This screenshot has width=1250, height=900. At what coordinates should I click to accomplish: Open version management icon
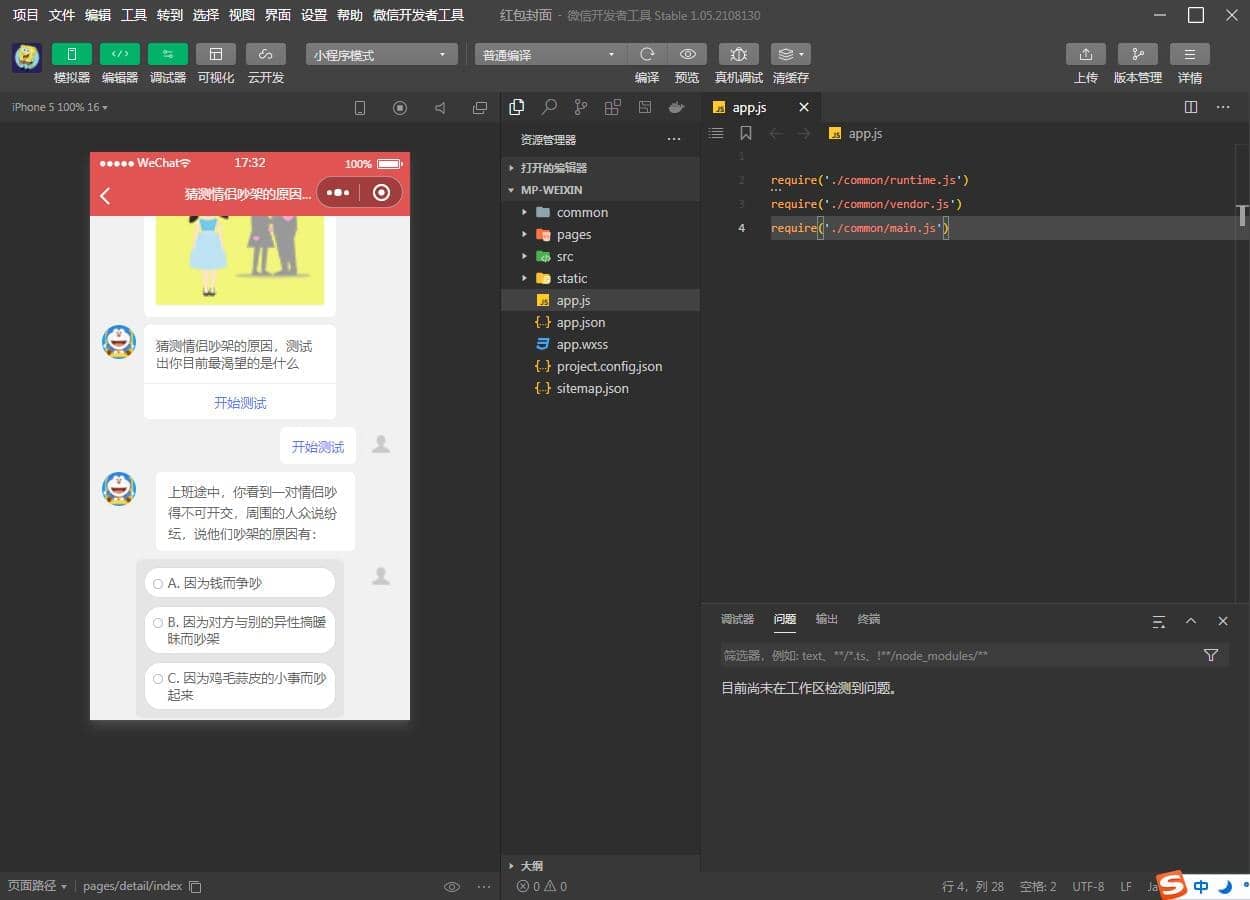coord(1137,54)
